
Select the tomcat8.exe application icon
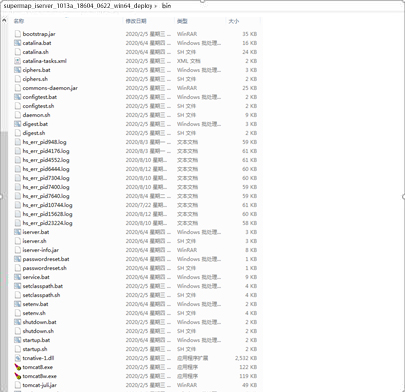18,367
